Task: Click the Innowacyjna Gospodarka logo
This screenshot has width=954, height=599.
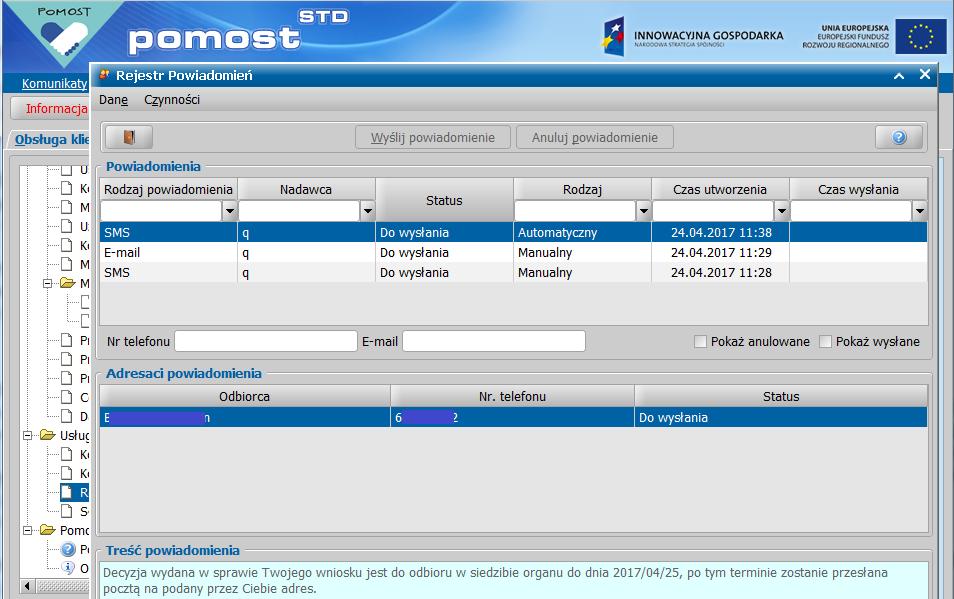Action: (692, 36)
